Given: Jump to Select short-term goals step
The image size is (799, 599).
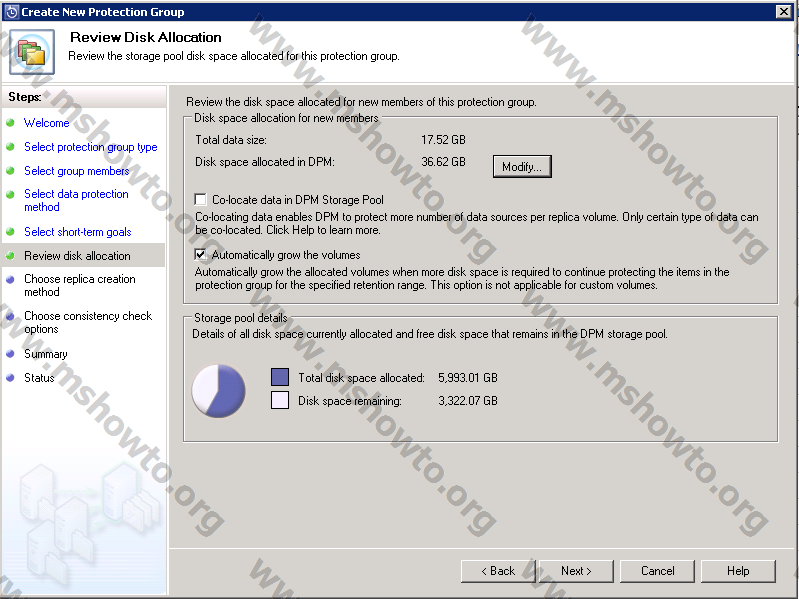Looking at the screenshot, I should pyautogui.click(x=77, y=232).
